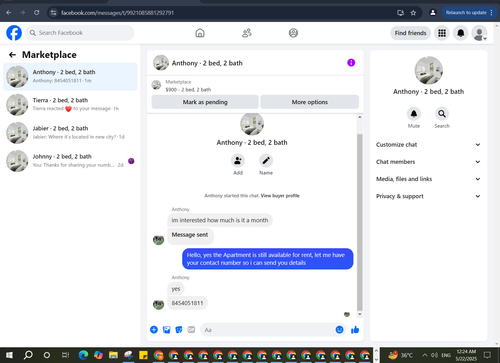500x363 pixels.
Task: Select the Tierra conversation in list
Action: point(70,105)
